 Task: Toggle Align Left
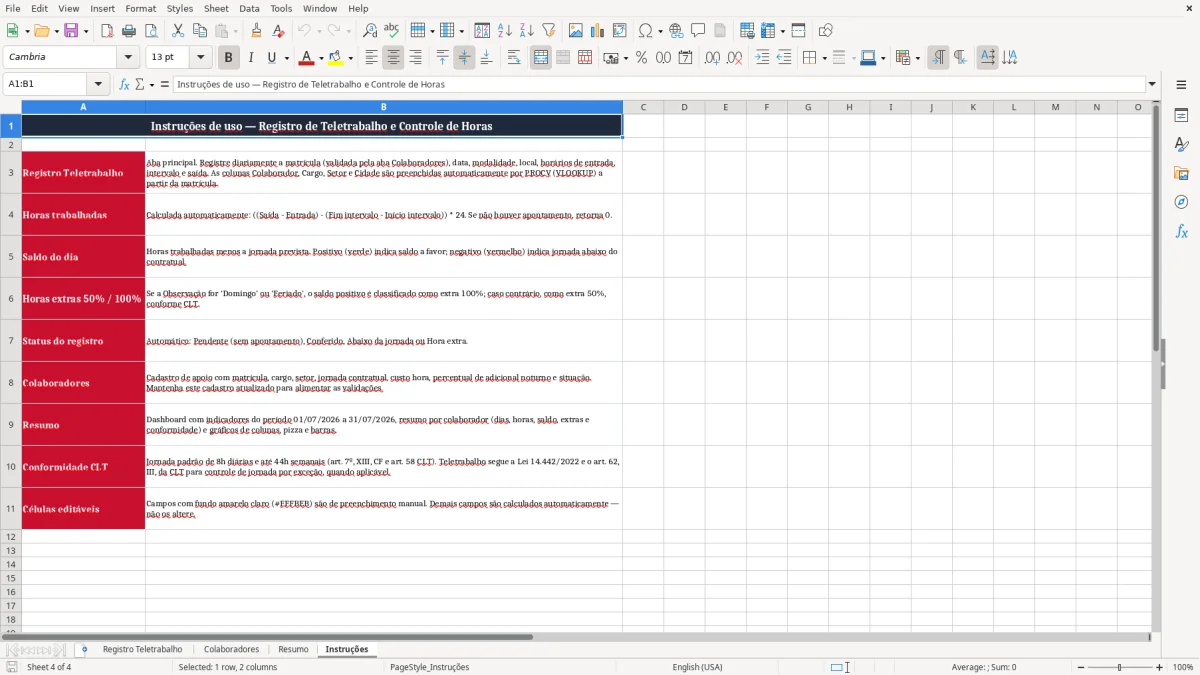click(372, 58)
